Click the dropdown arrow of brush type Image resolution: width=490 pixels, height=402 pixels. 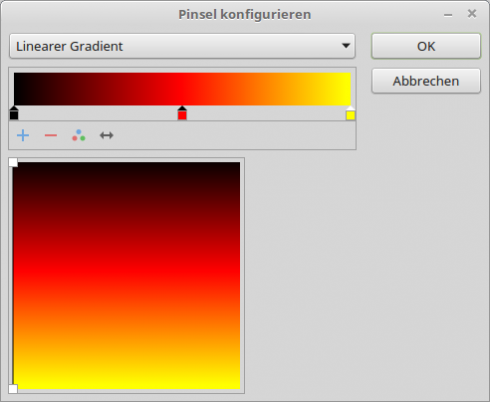point(346,46)
